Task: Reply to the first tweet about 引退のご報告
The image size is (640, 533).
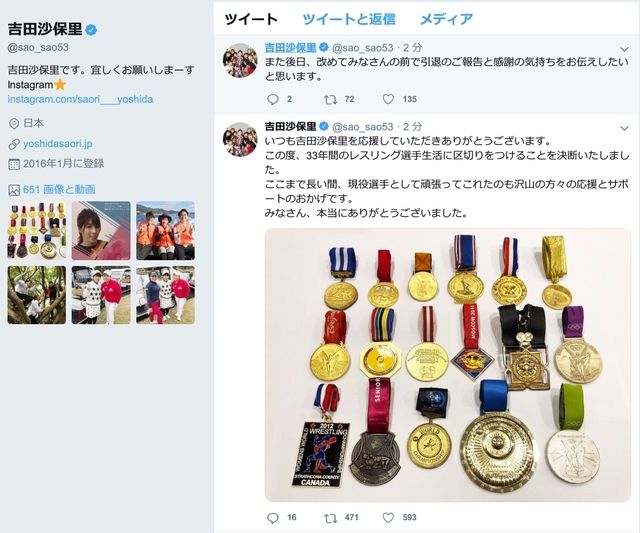Action: [x=273, y=99]
